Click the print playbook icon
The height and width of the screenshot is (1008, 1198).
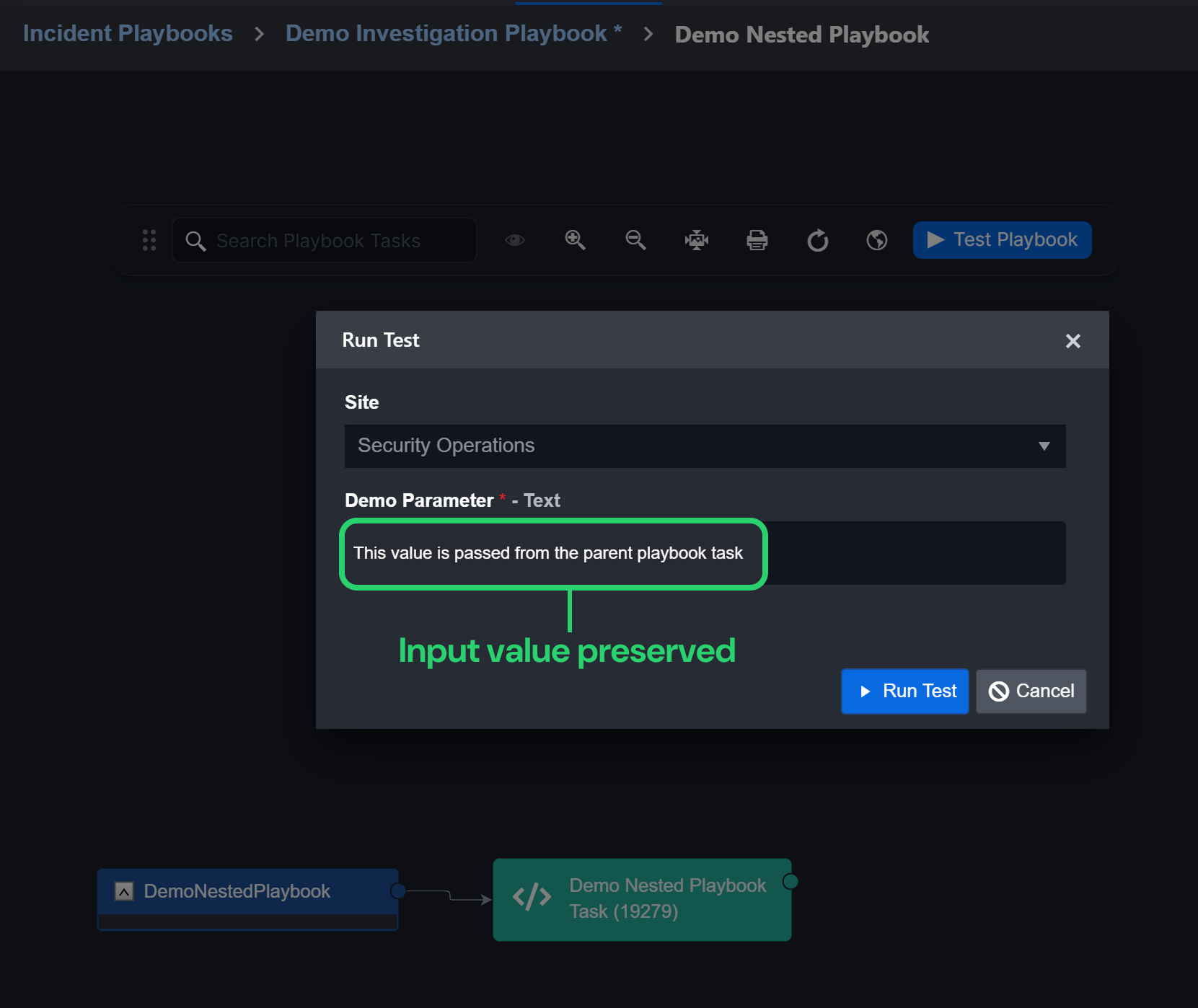tap(757, 240)
